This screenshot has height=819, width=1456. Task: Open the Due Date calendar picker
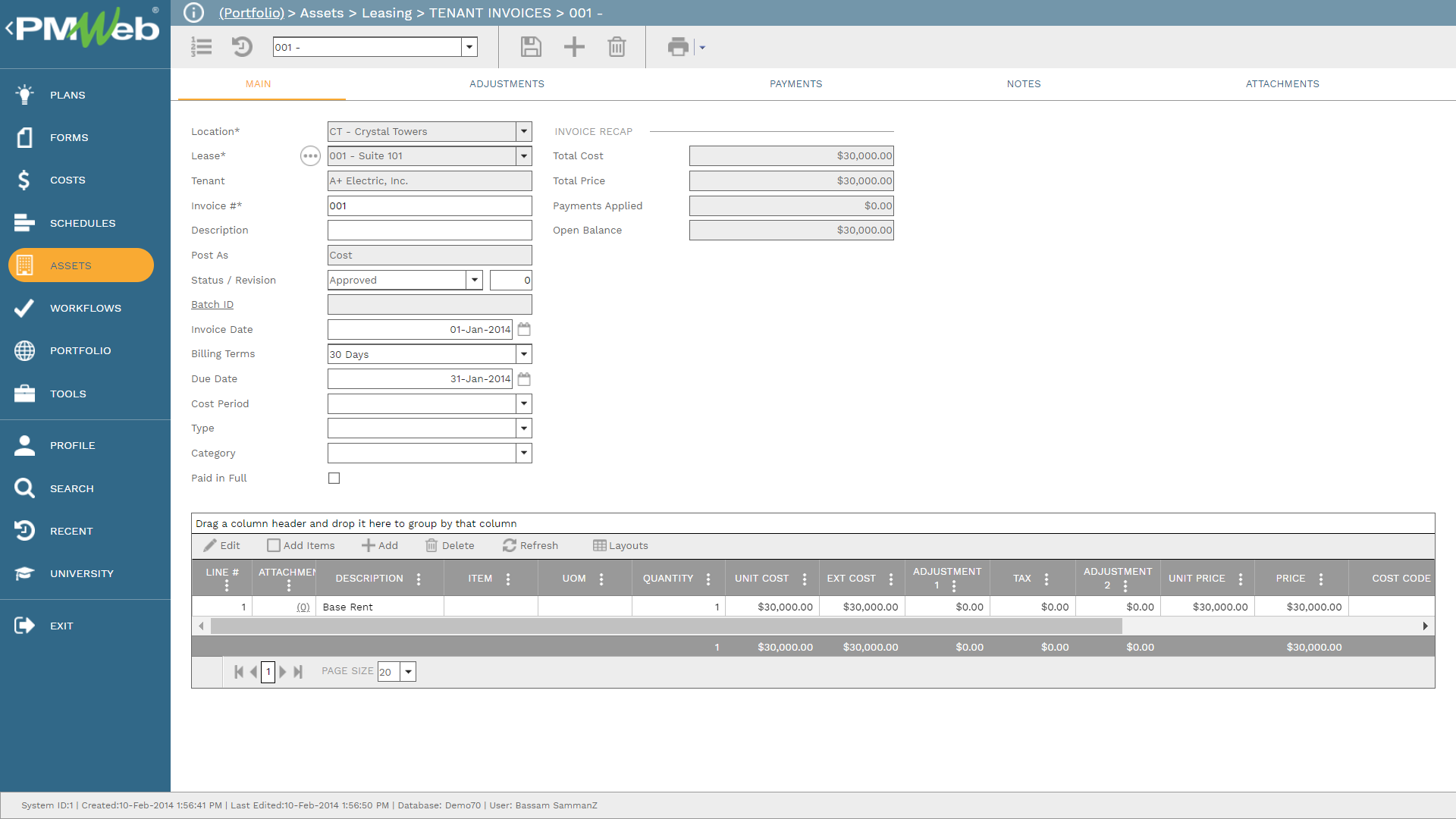coord(524,379)
